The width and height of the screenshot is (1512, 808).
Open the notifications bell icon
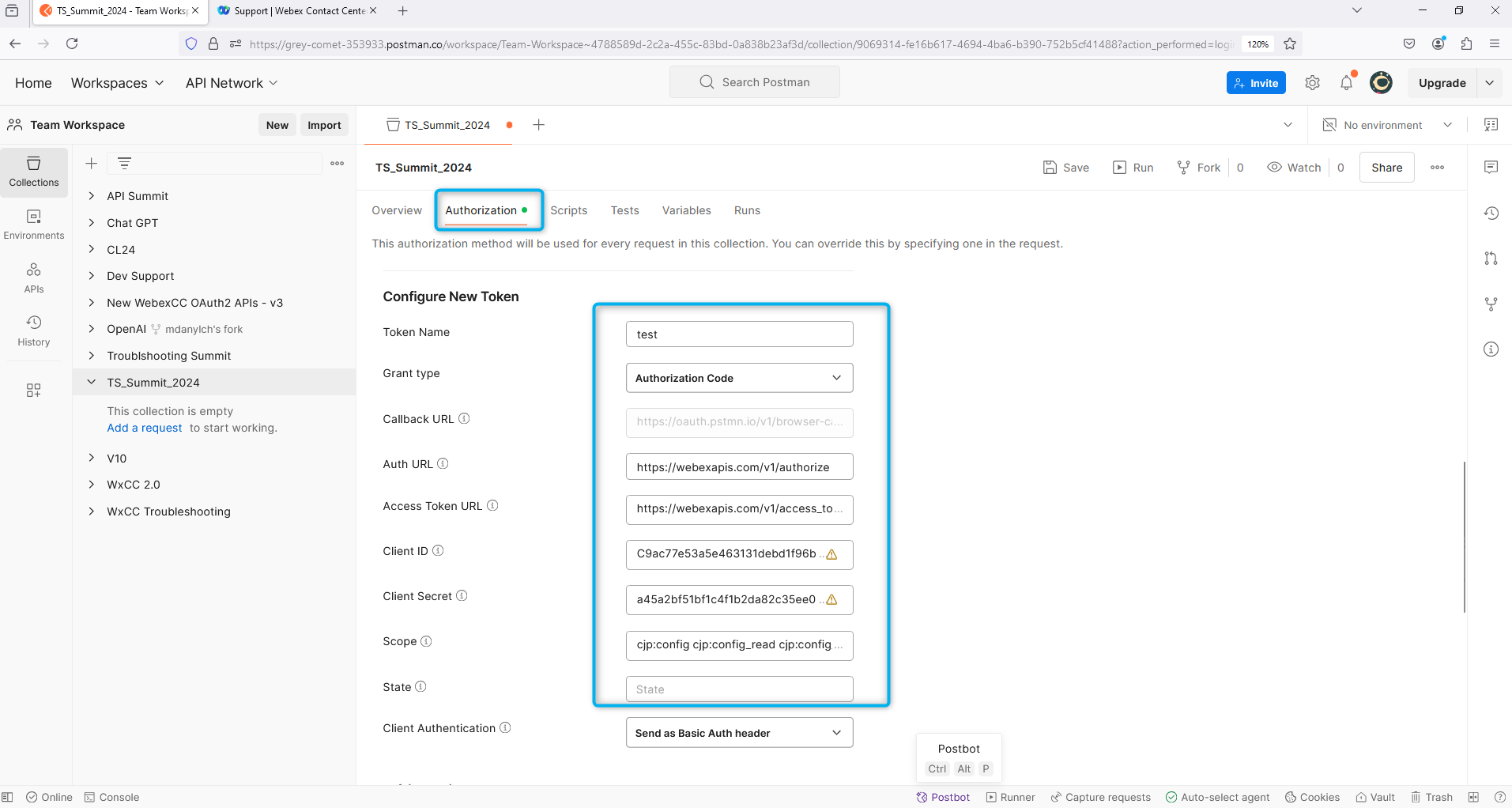click(1347, 83)
